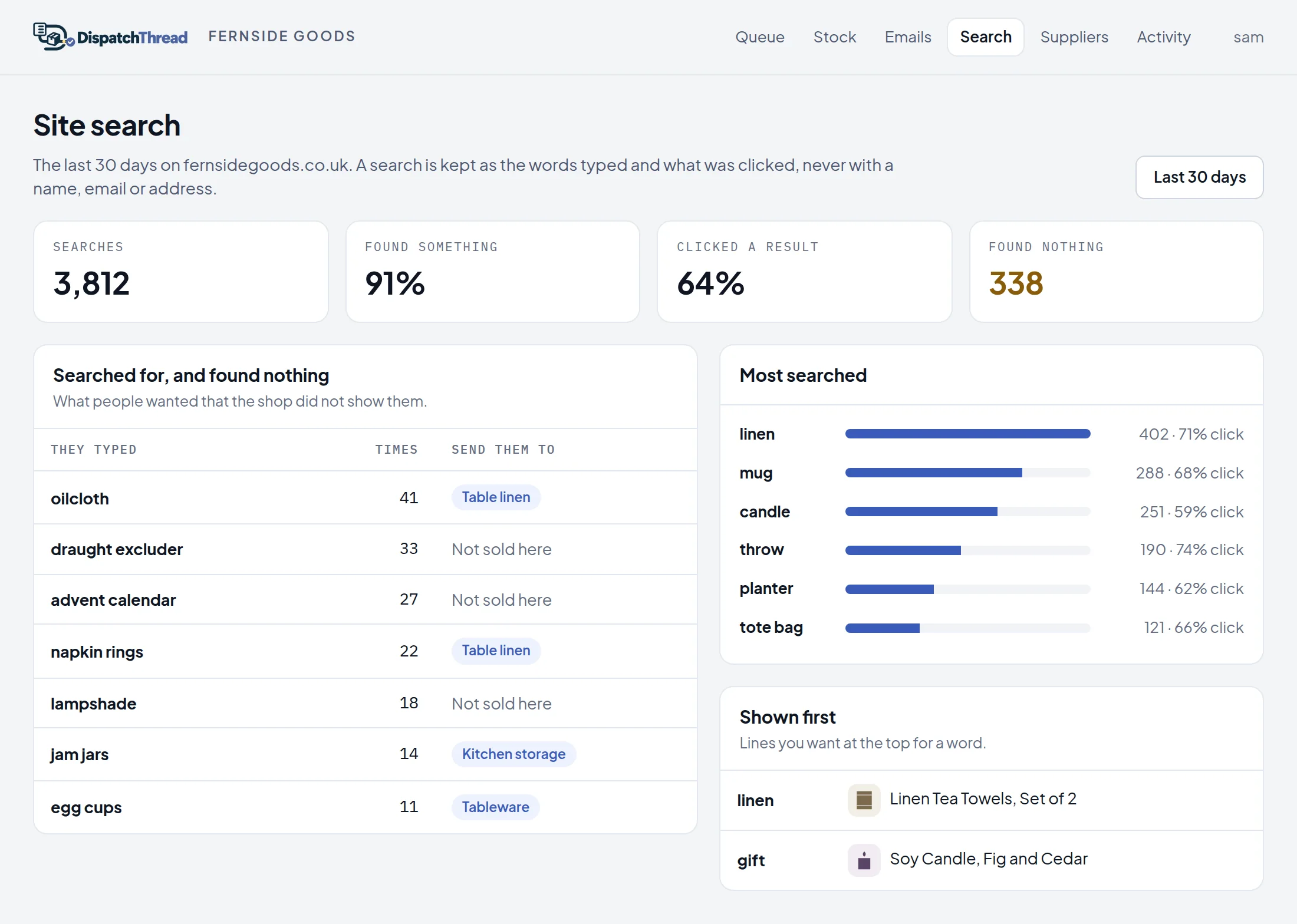Open the Linen Tea Towels product thumbnail
The height and width of the screenshot is (924, 1297).
pyautogui.click(x=864, y=800)
